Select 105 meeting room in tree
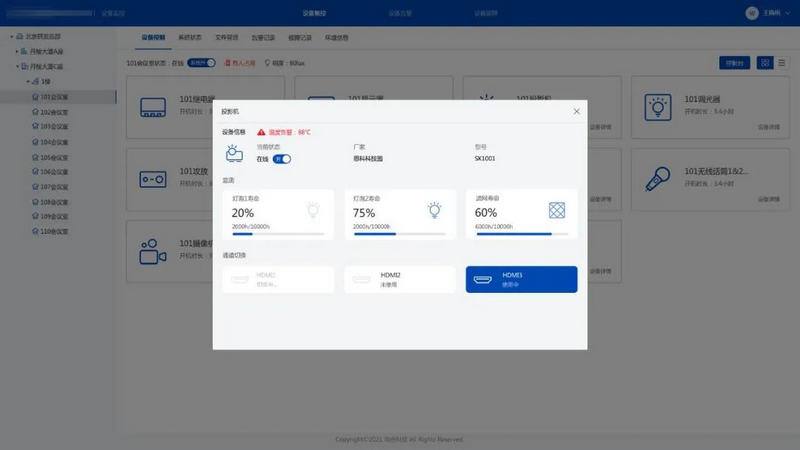The image size is (800, 450). tap(54, 157)
